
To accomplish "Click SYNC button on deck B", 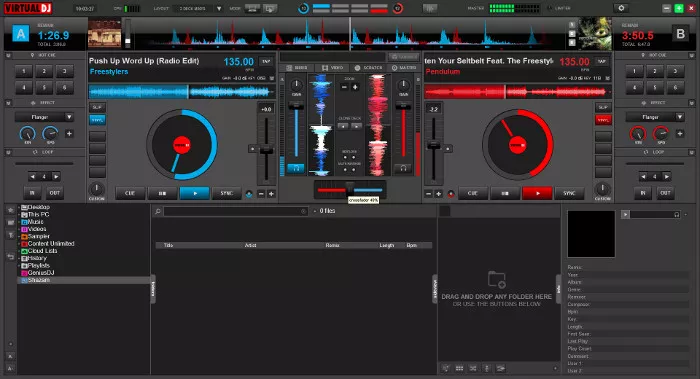I will tap(569, 193).
